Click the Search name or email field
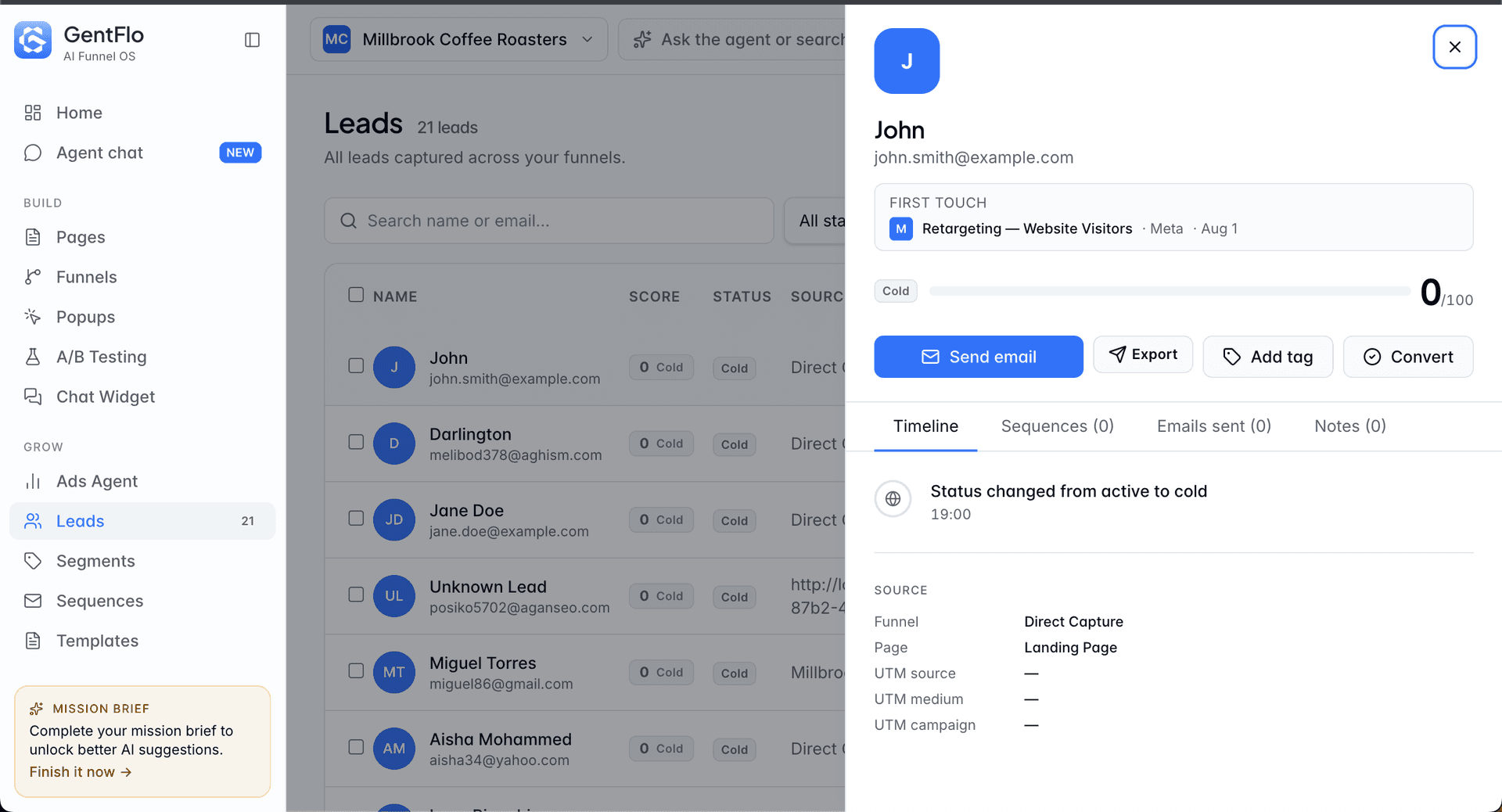 tap(549, 221)
